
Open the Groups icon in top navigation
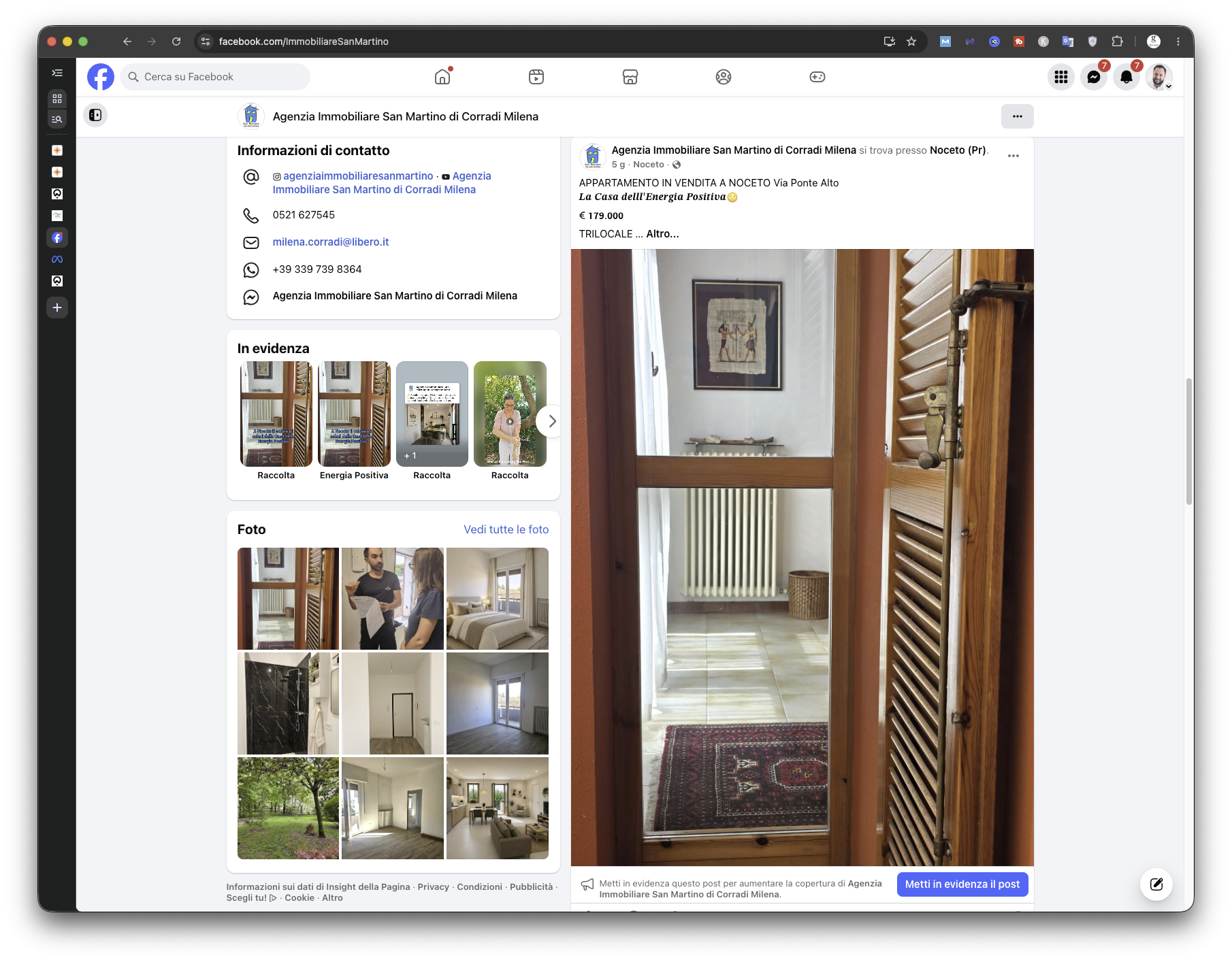click(x=724, y=77)
